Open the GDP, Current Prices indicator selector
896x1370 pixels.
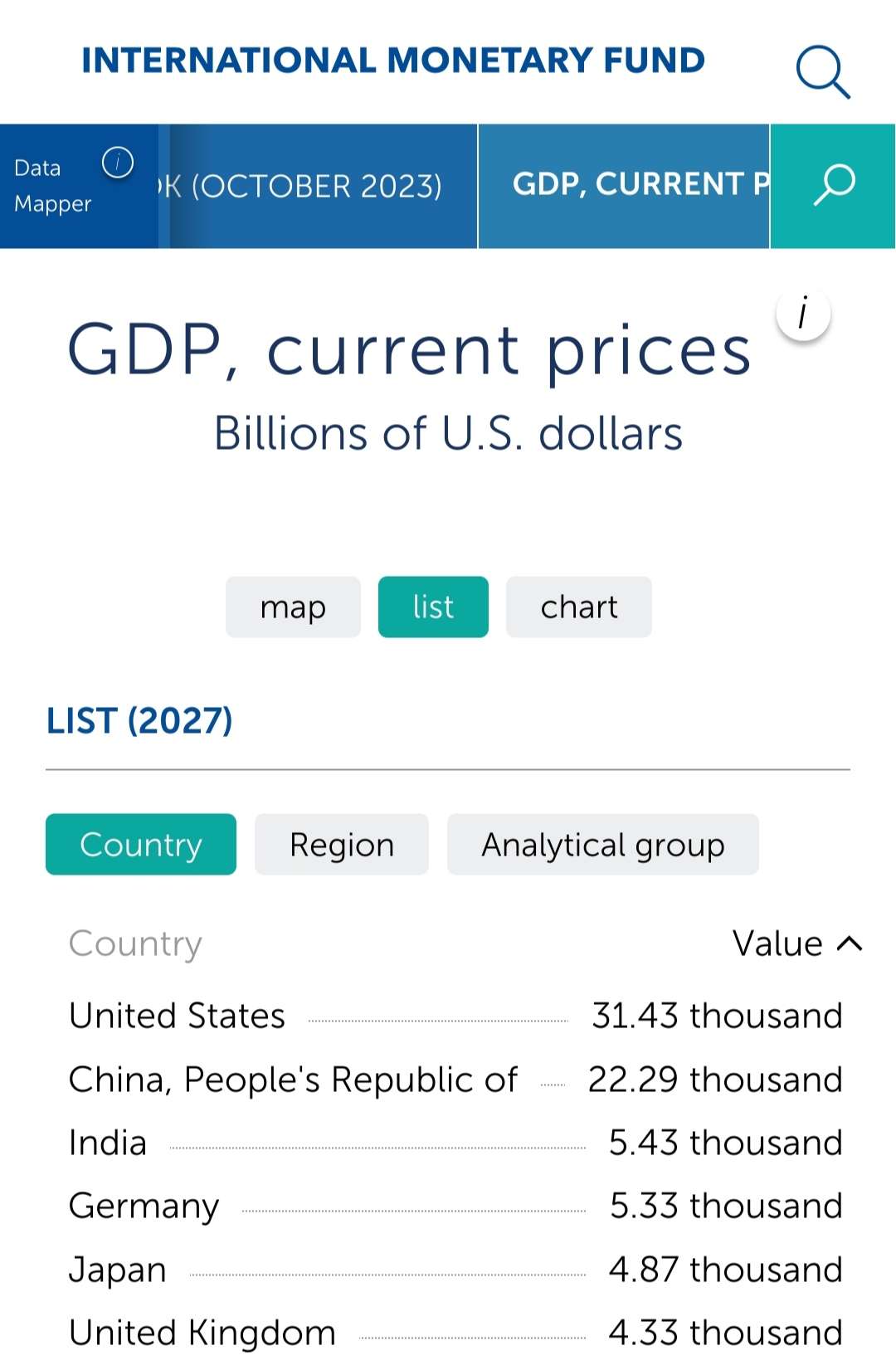coord(624,186)
